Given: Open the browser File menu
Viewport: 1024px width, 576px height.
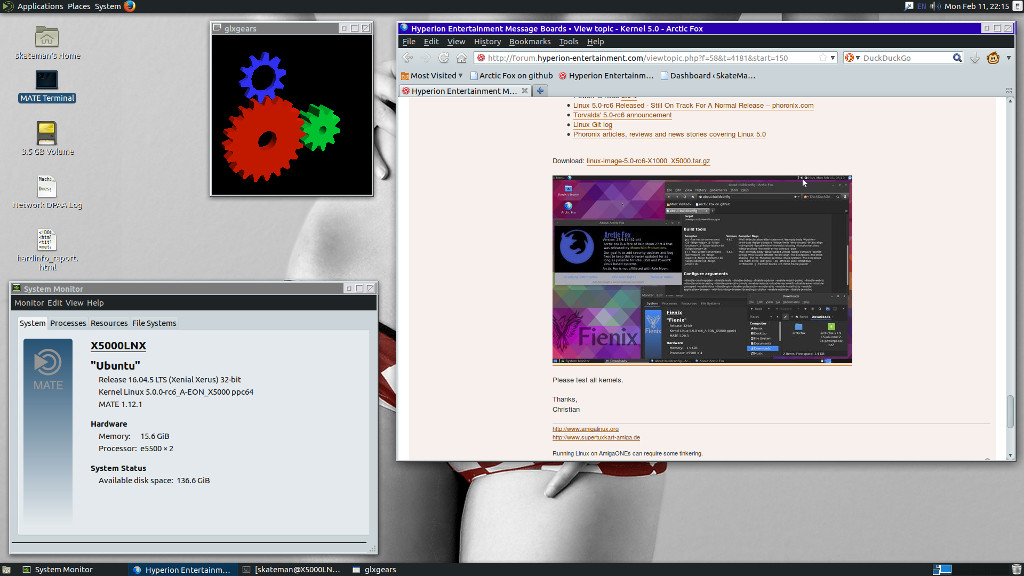Looking at the screenshot, I should coord(409,41).
